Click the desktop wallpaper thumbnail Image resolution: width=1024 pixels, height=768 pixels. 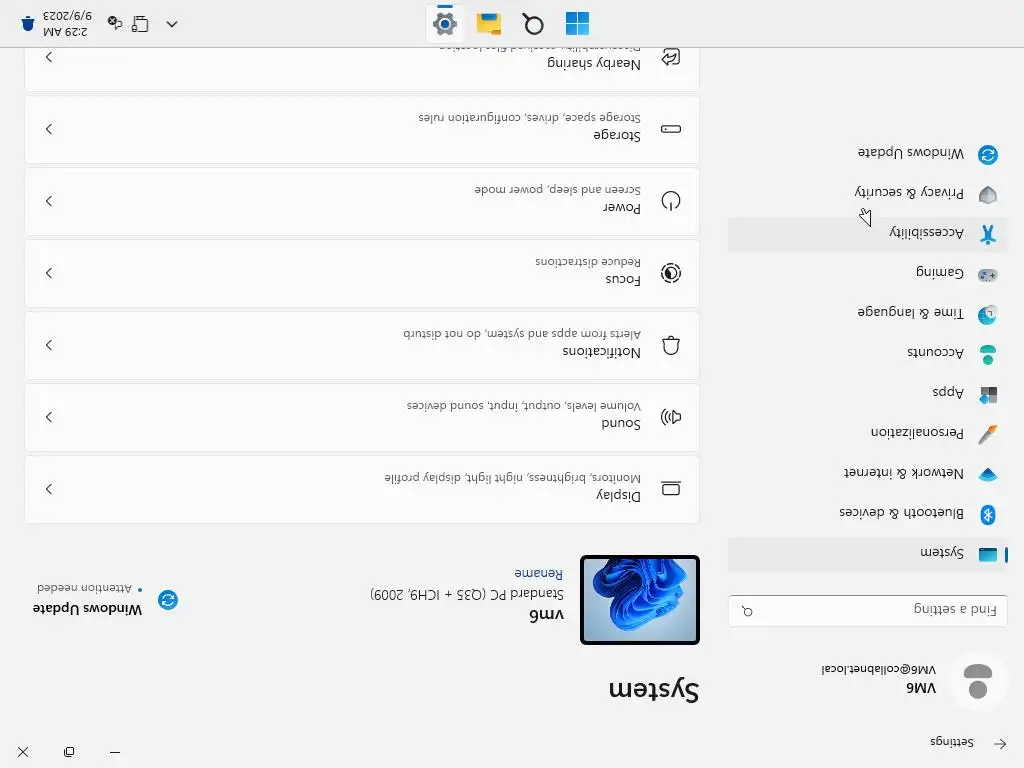tap(640, 600)
